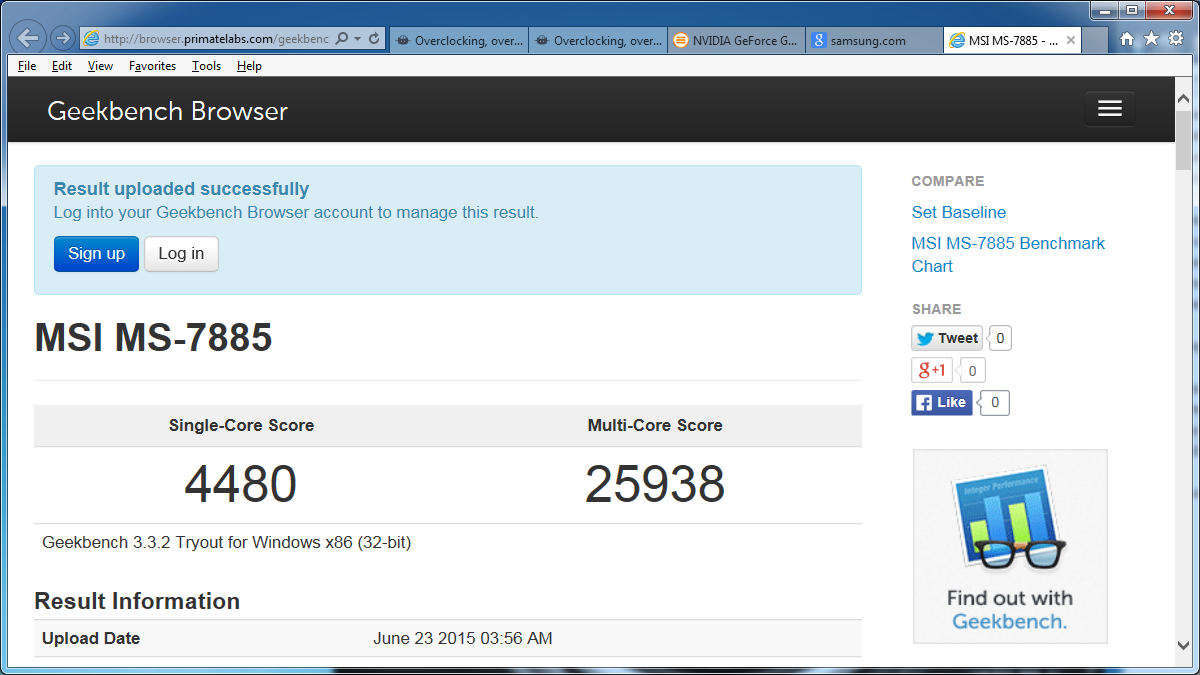The height and width of the screenshot is (675, 1200).
Task: Share with the Tweet button
Action: click(x=947, y=338)
